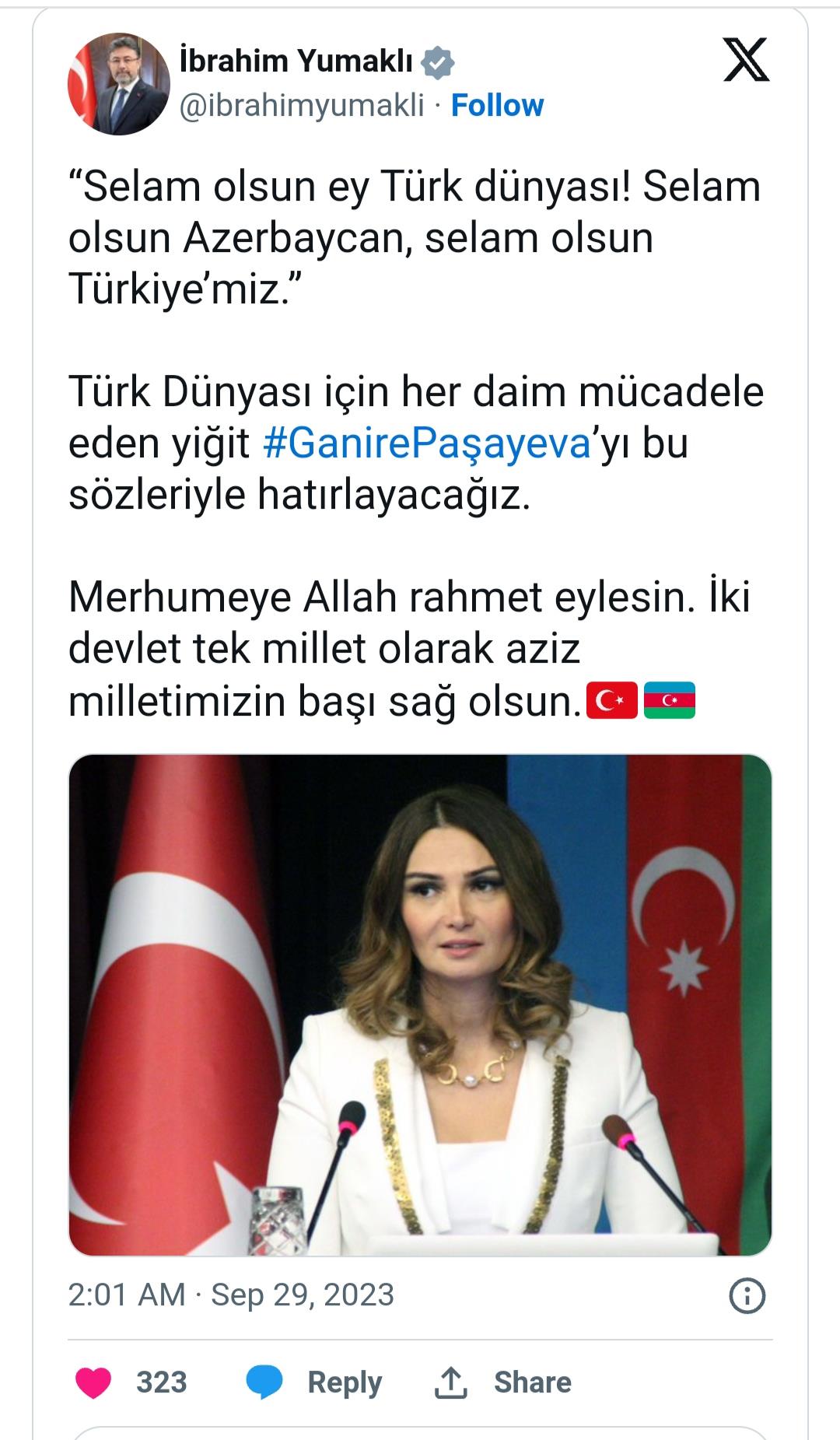Click the Reply label
Image resolution: width=840 pixels, height=1440 pixels.
(345, 1382)
